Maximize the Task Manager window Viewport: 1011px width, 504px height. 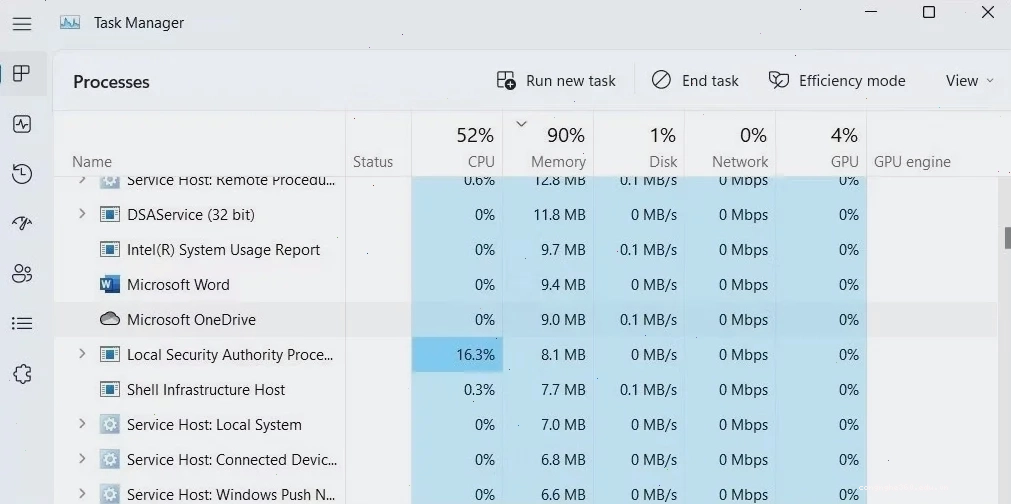[928, 12]
